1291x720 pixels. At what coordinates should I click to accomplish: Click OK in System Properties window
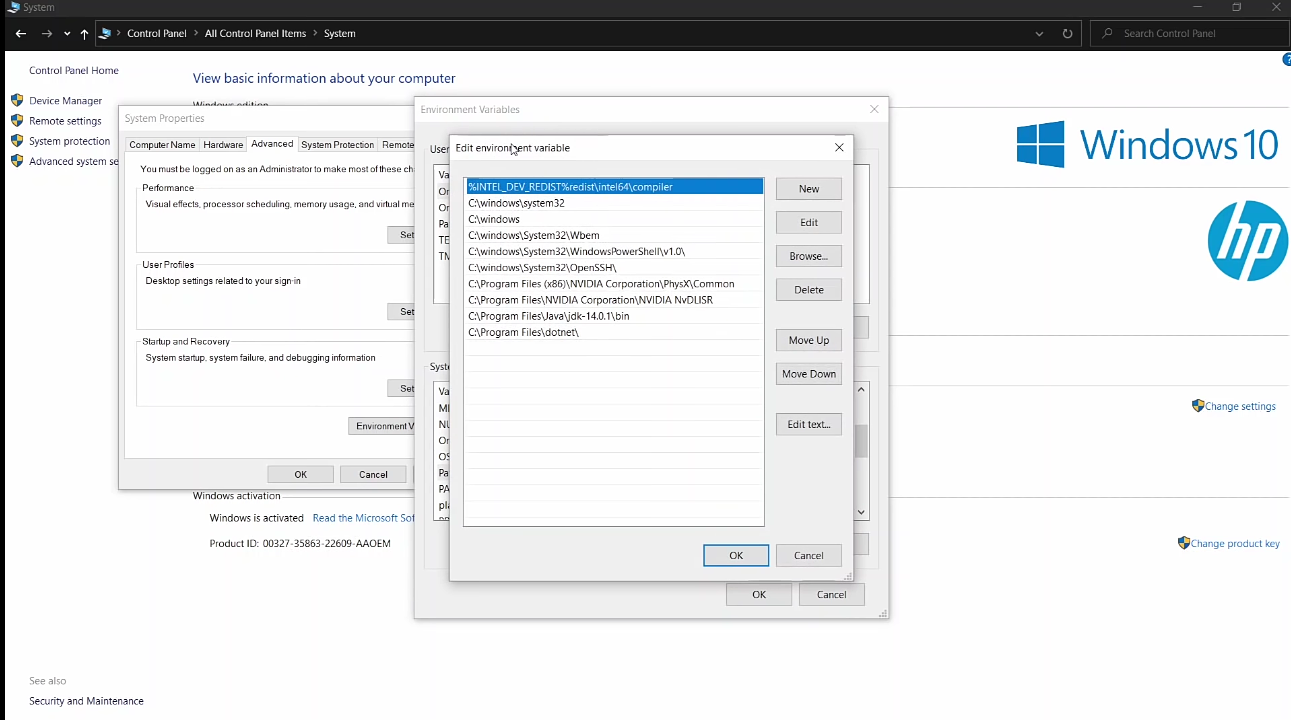tap(300, 474)
